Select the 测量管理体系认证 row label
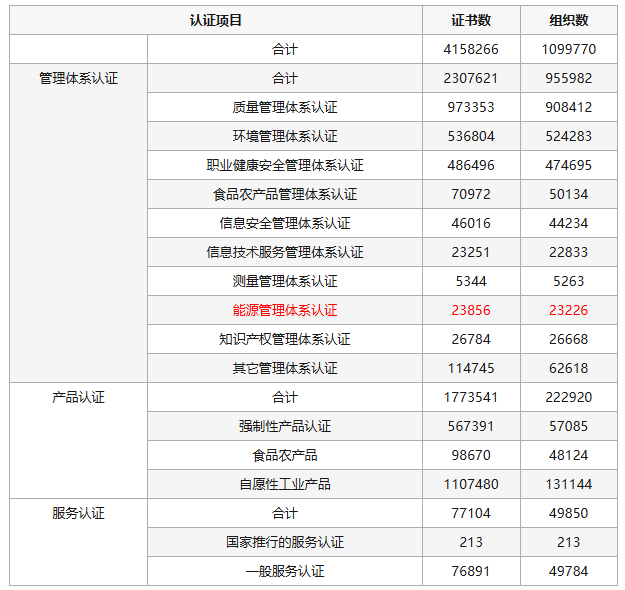Screen dimensions: 625x590 [x=285, y=281]
